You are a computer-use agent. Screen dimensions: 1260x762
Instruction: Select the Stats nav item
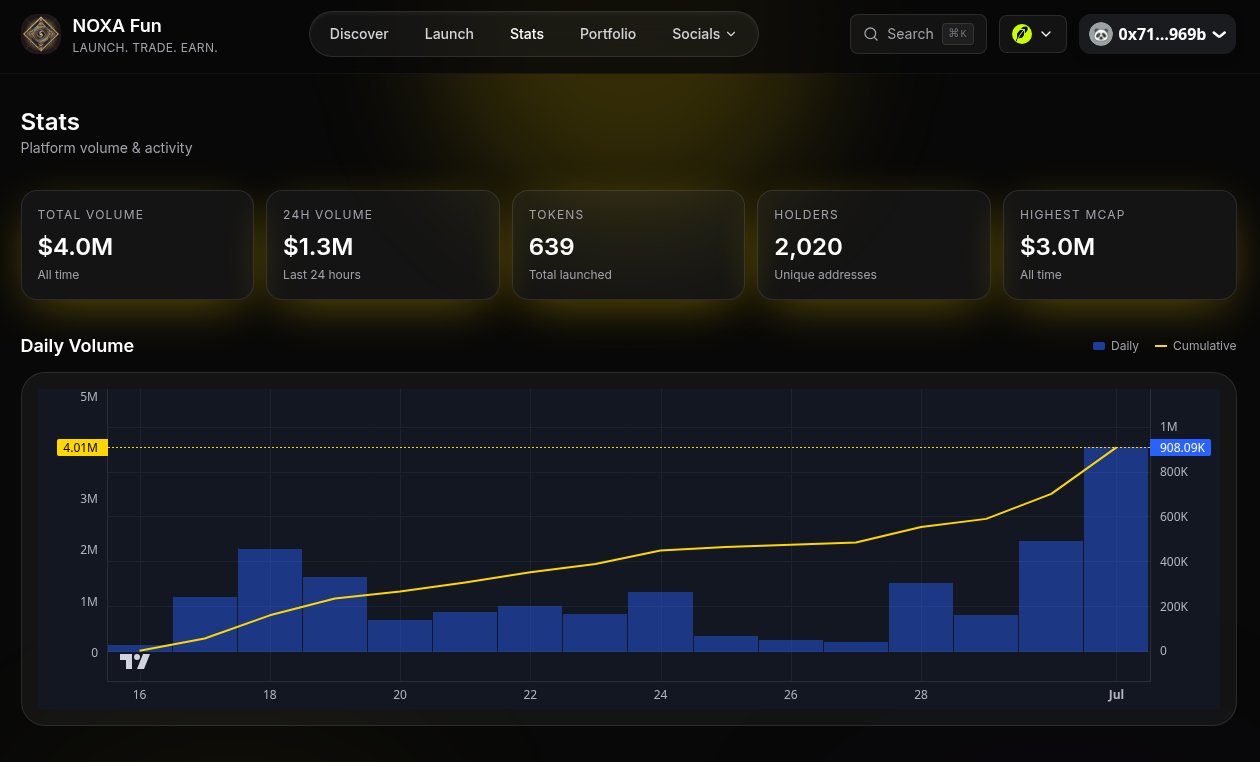tap(527, 34)
